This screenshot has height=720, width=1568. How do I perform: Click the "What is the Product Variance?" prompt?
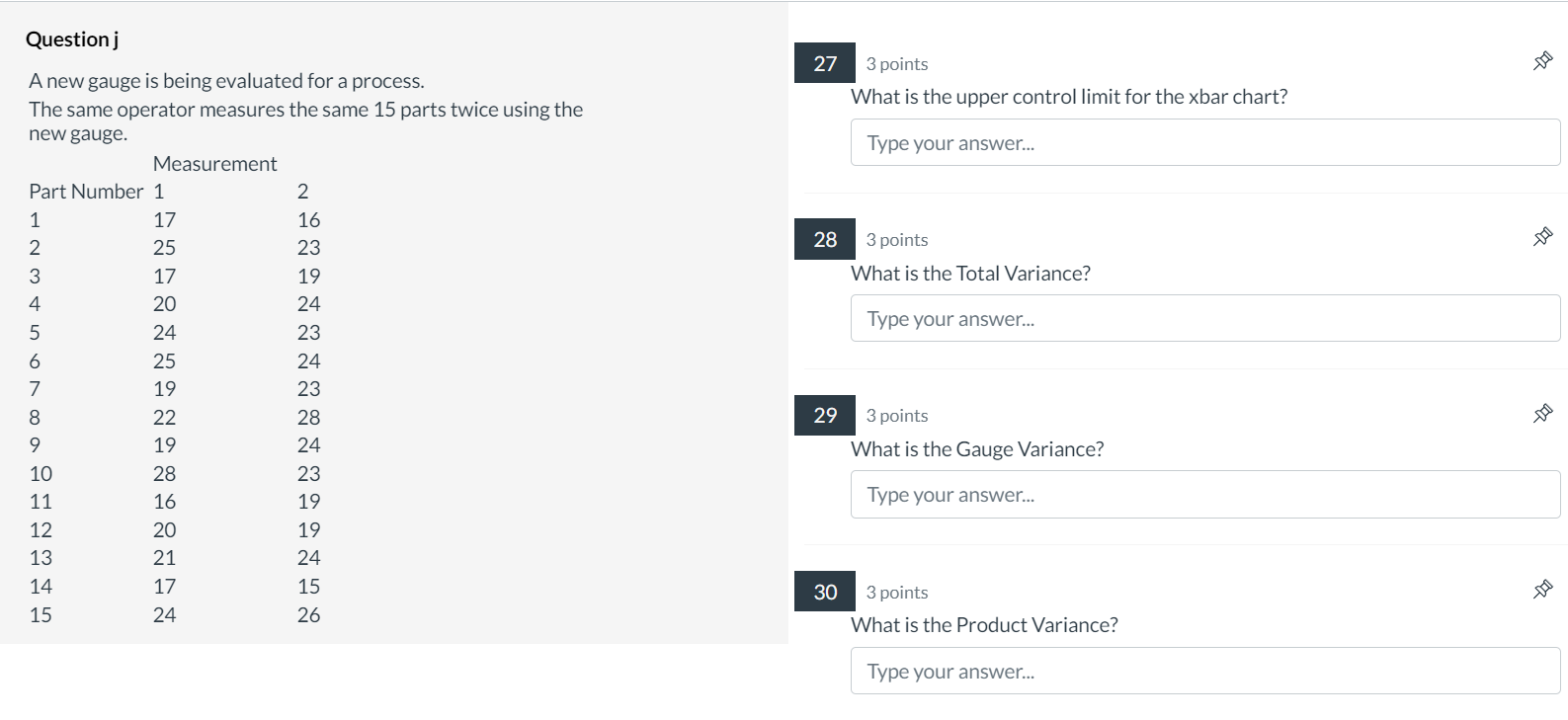[984, 625]
